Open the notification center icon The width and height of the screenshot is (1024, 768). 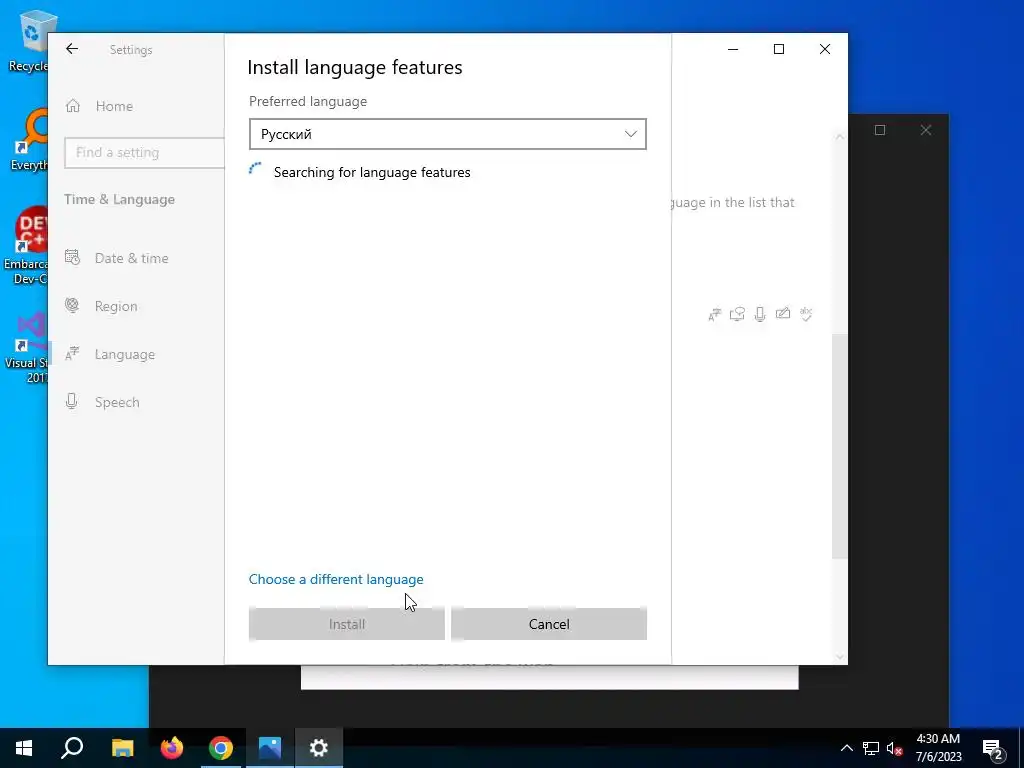[x=992, y=748]
